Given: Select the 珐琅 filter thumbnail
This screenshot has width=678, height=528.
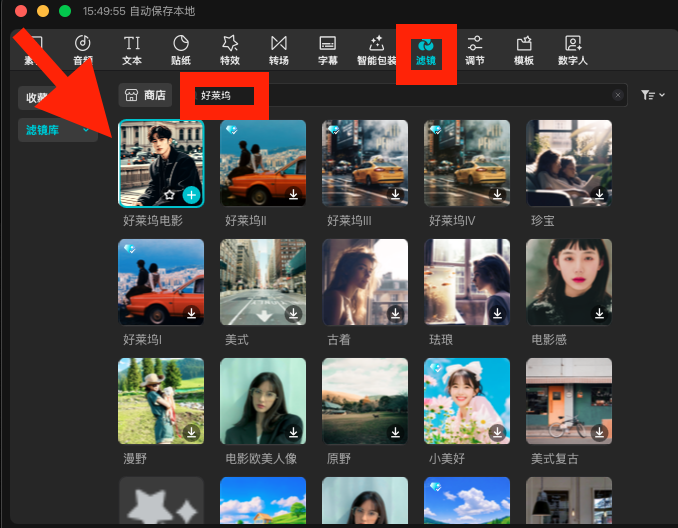Looking at the screenshot, I should tap(467, 282).
